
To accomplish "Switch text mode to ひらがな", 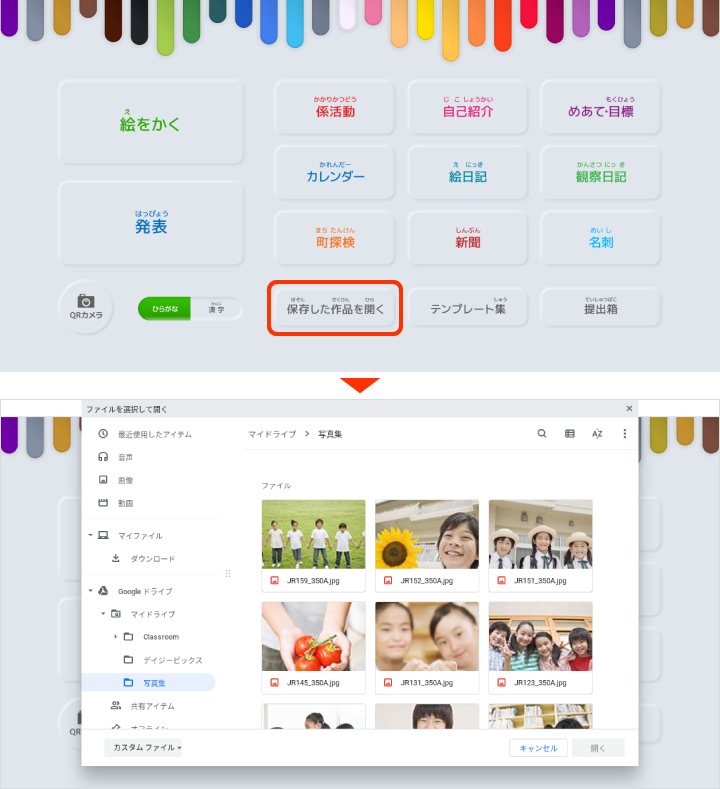I will [165, 309].
